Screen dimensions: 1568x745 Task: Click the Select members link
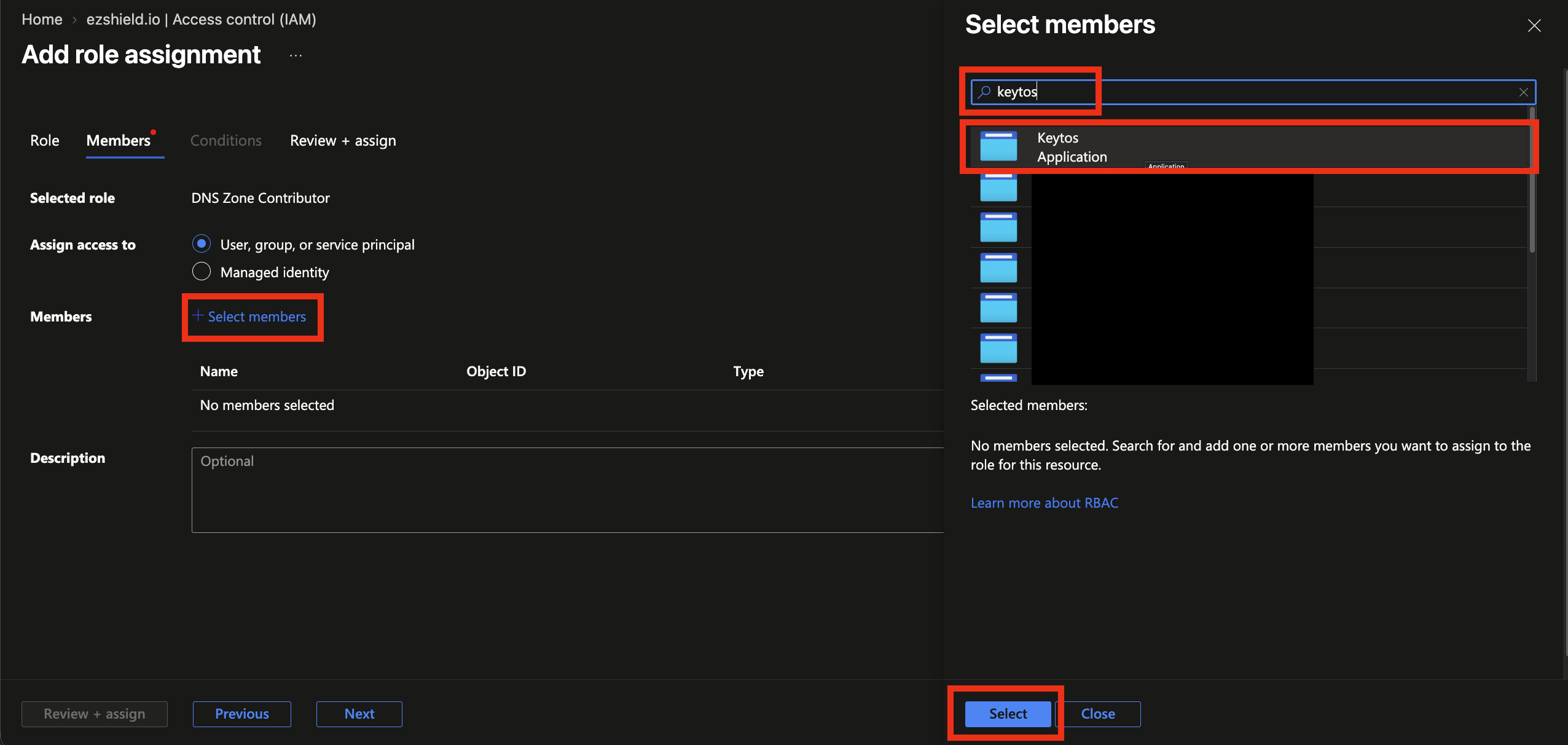[257, 317]
